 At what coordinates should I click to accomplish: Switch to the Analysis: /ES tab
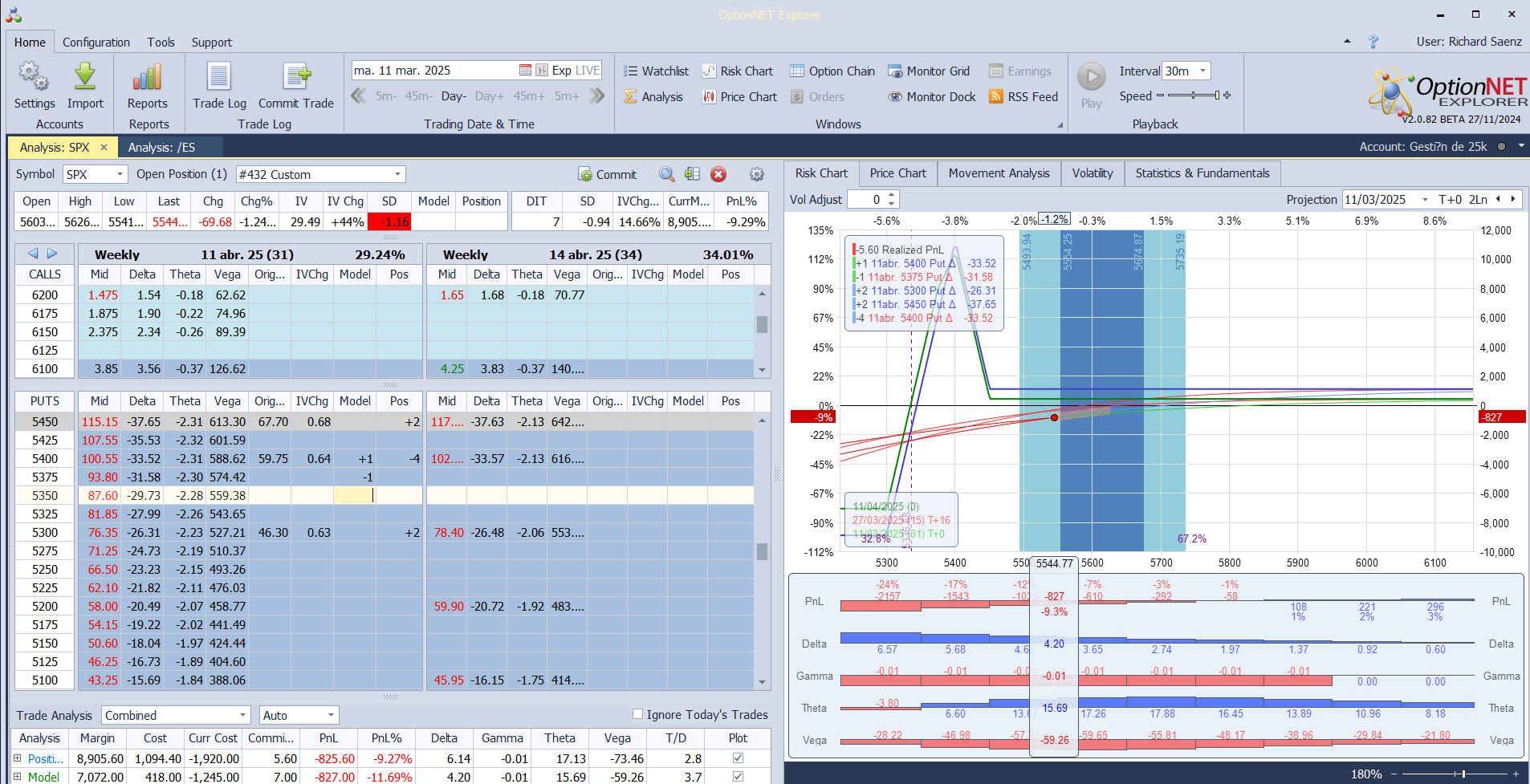[x=162, y=148]
